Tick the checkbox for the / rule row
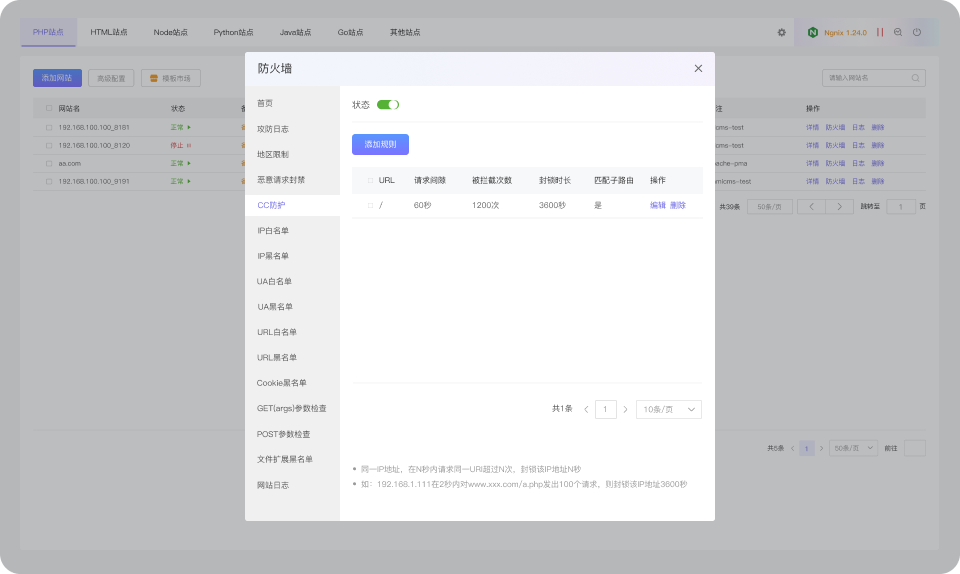 [x=370, y=206]
